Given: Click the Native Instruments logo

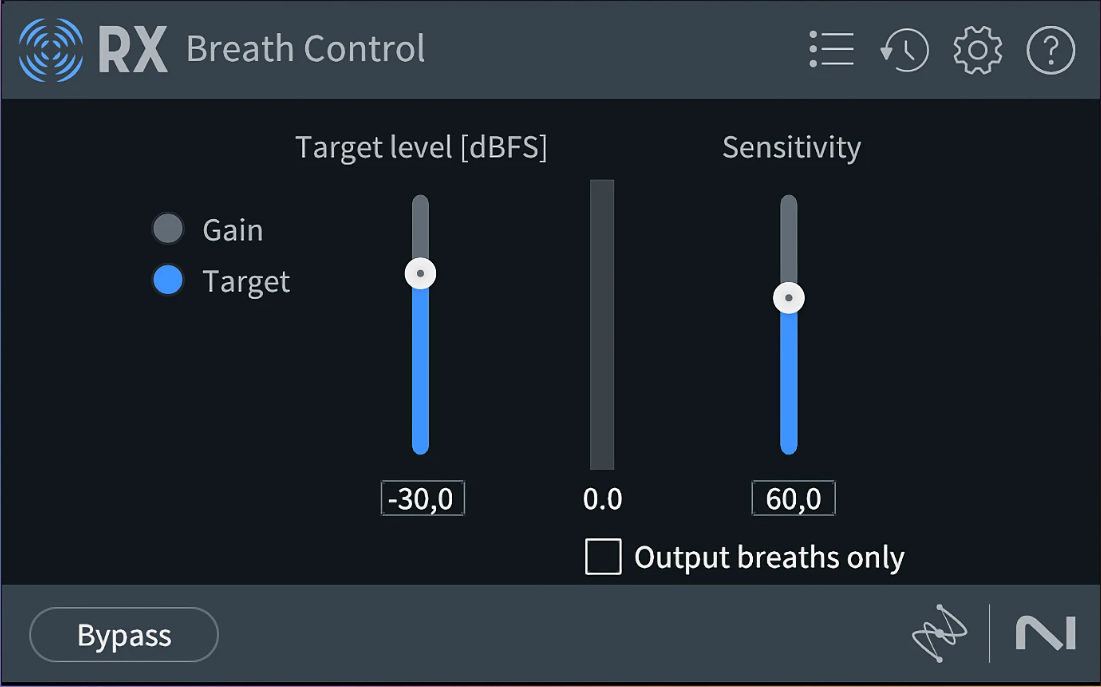Looking at the screenshot, I should tap(1045, 633).
